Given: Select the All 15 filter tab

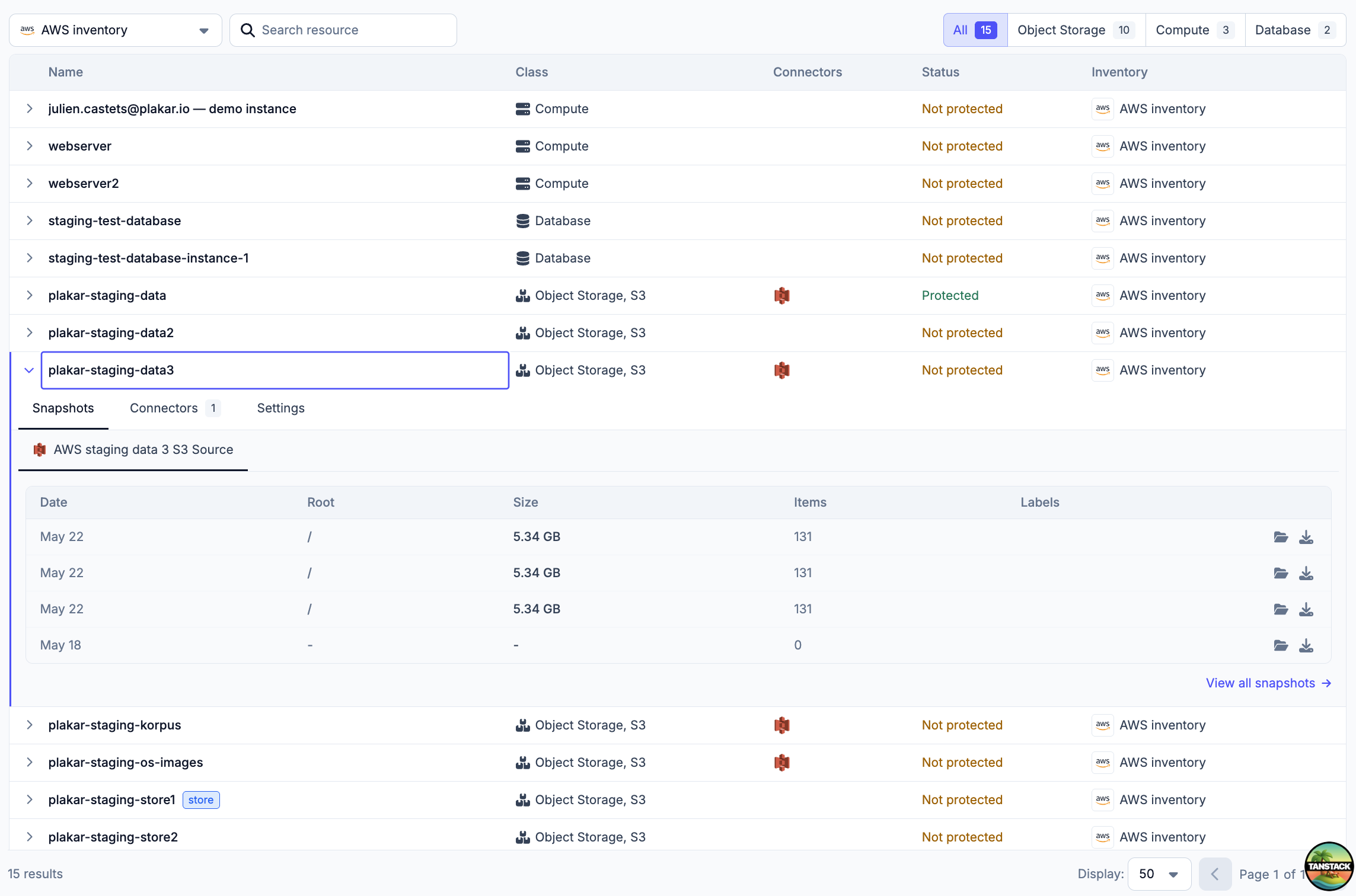Looking at the screenshot, I should [975, 30].
